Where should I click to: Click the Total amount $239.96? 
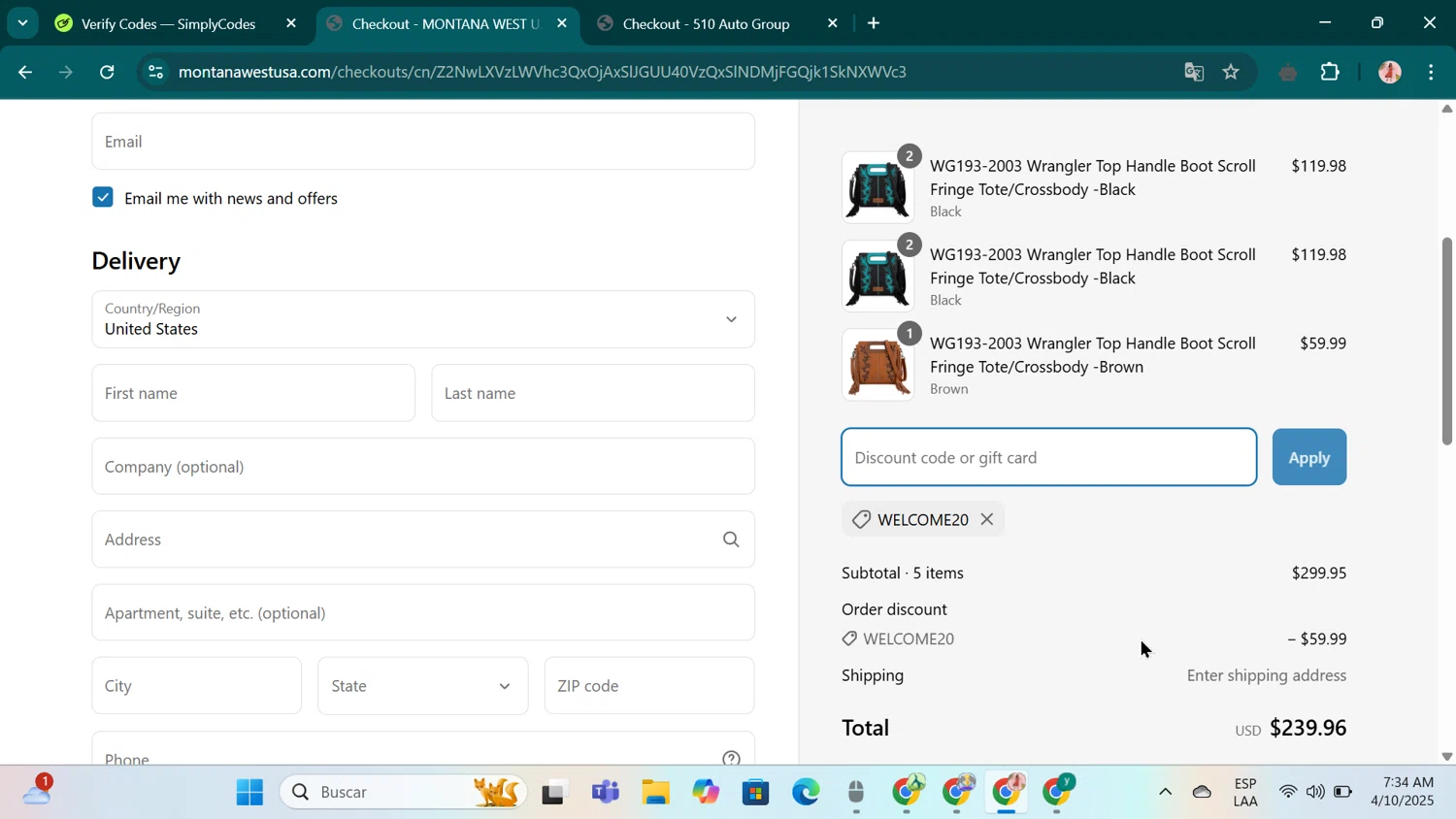(1307, 728)
